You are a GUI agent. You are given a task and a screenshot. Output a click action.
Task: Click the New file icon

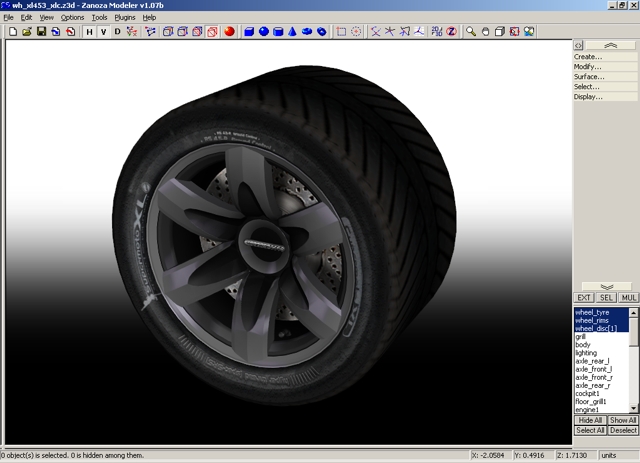[12, 32]
